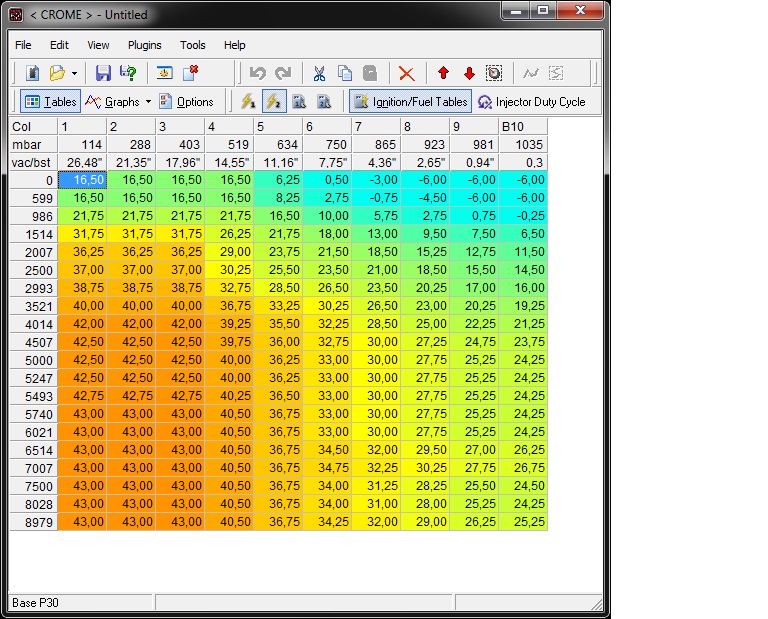The image size is (768, 619).
Task: Toggle the Ignition table 2 lightning icon
Action: 274,101
